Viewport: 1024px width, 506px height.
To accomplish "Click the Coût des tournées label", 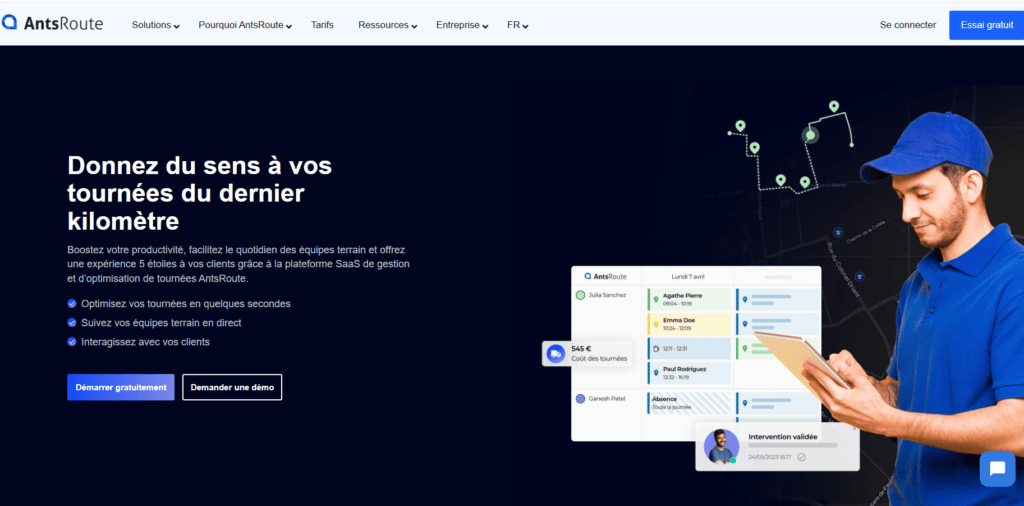I will (599, 358).
